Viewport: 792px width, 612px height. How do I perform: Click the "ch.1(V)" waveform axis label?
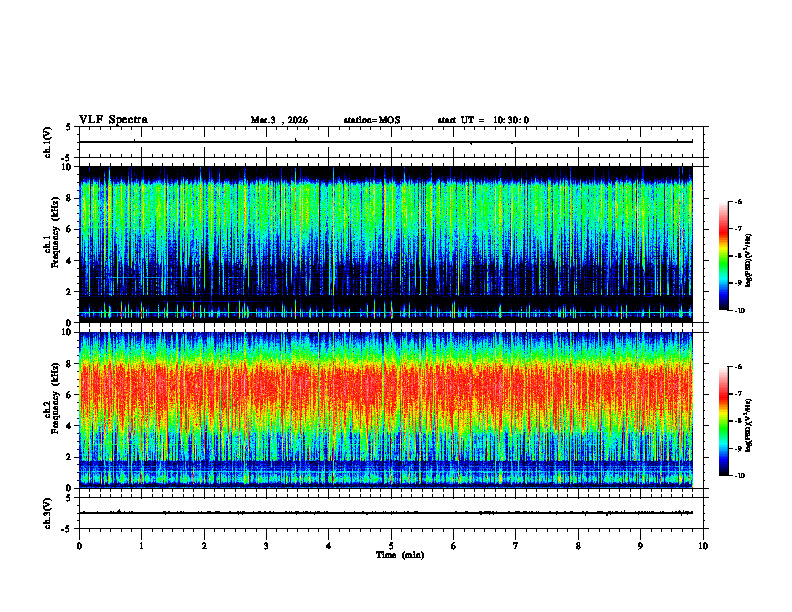pyautogui.click(x=48, y=142)
